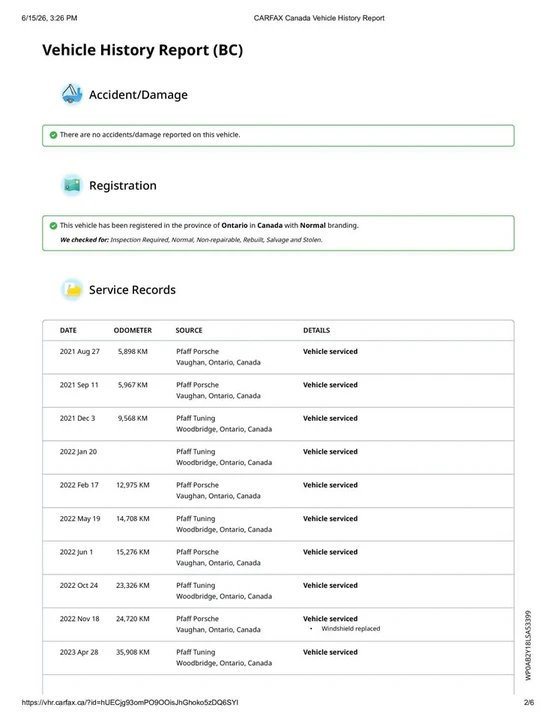Select the 2021 Aug 27 date cell

coord(79,351)
